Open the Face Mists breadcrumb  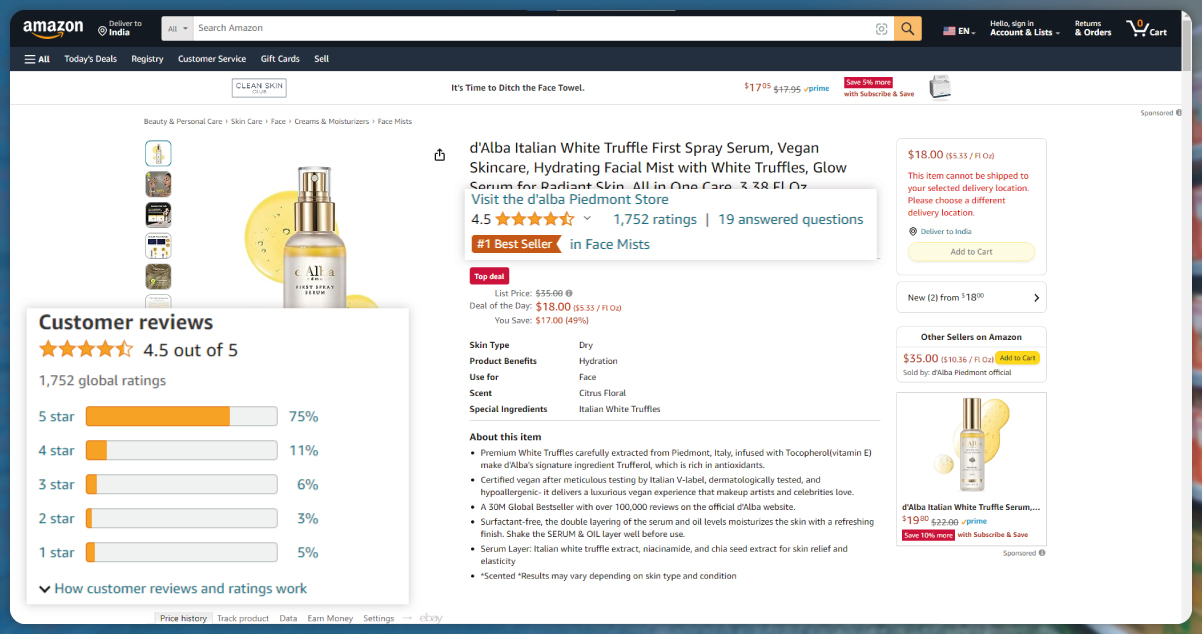pyautogui.click(x=395, y=122)
